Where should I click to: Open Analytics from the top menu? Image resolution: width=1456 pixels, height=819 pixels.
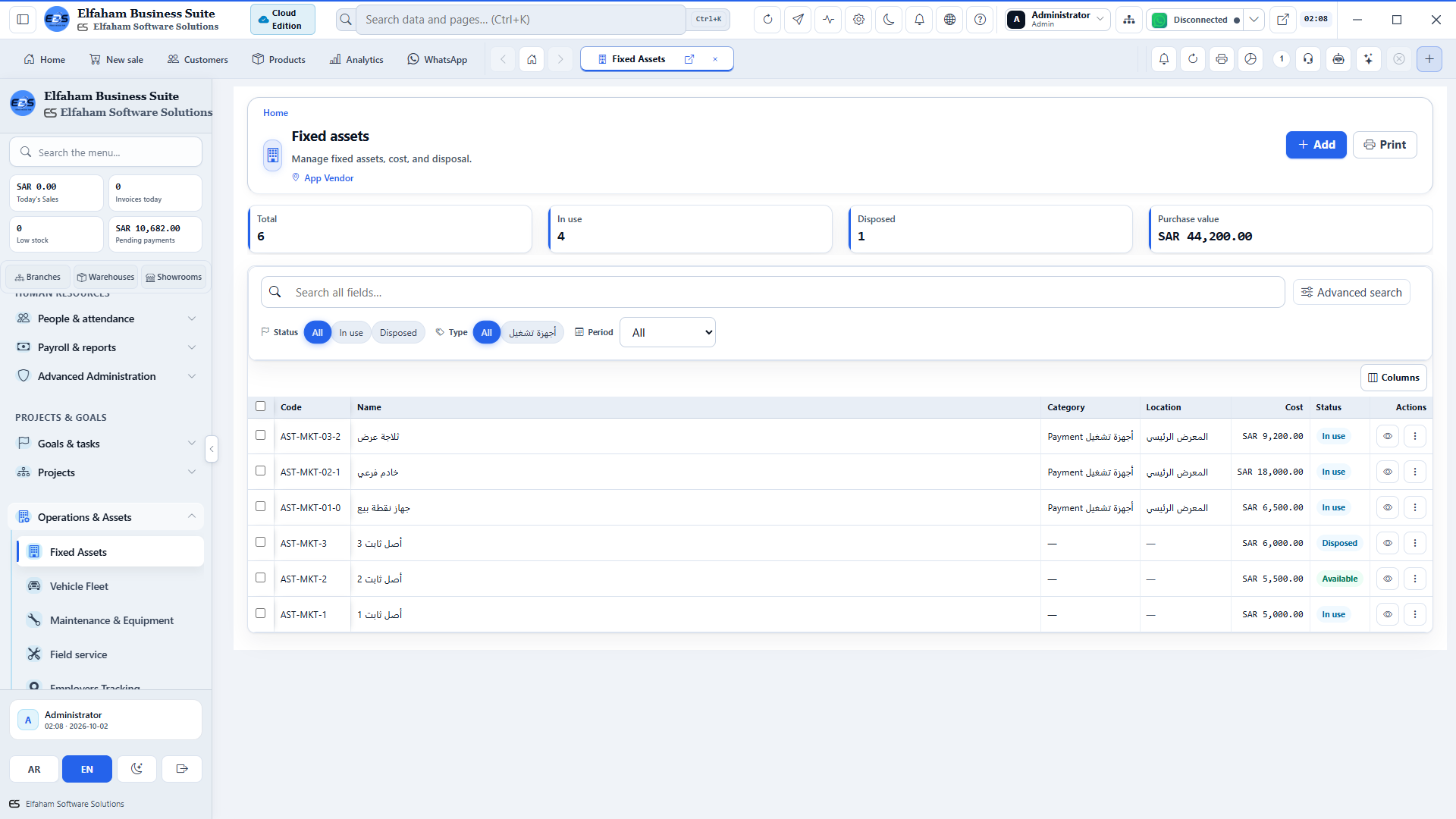(x=356, y=59)
